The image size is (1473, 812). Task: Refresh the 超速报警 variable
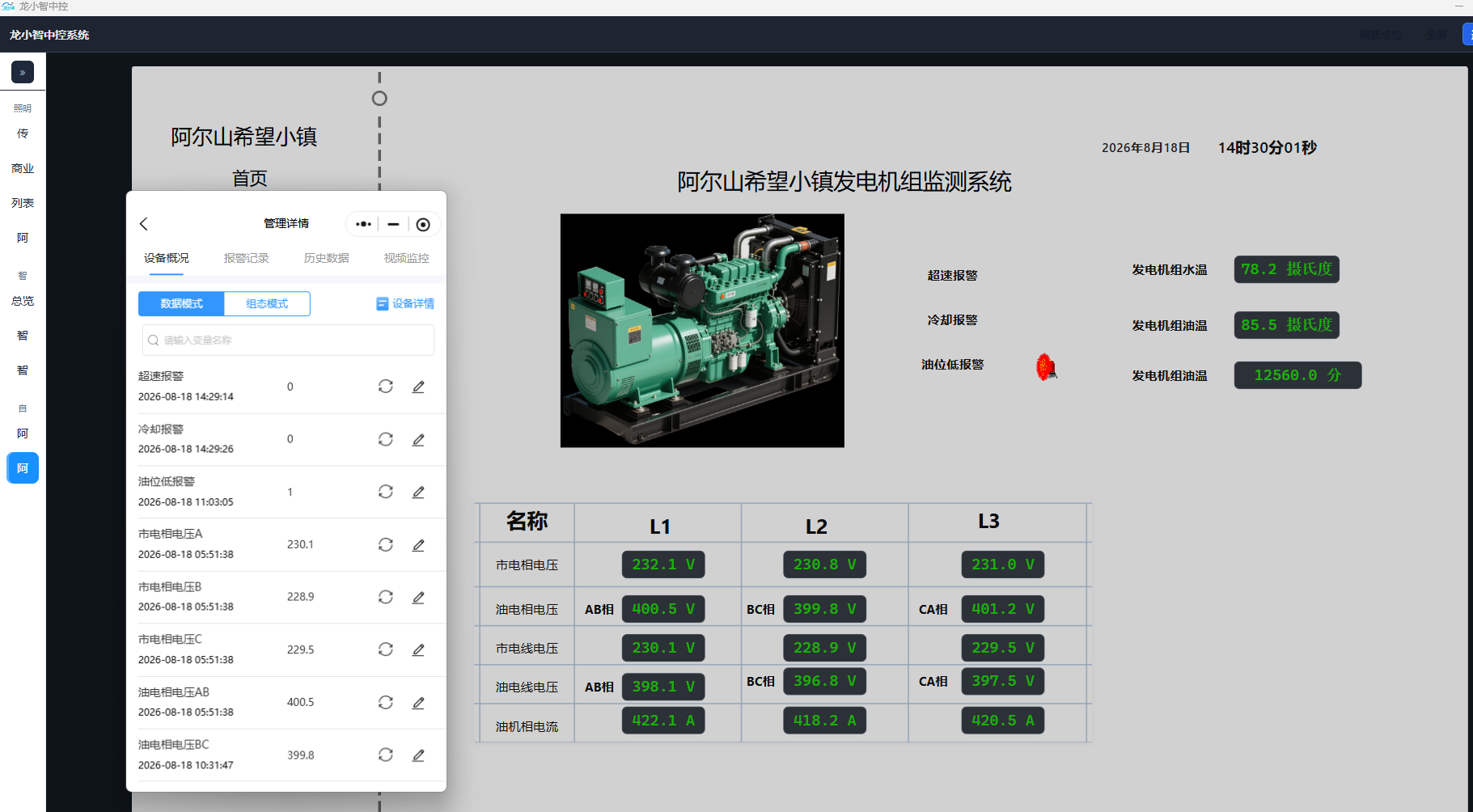click(x=386, y=387)
